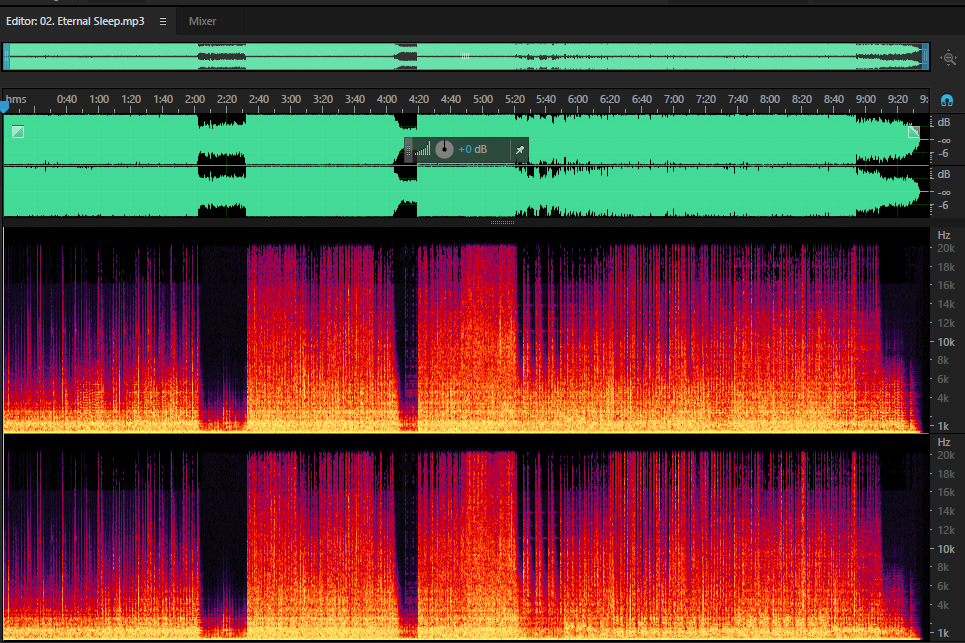Click the 2:00 mark on the time ruler
The image size is (965, 643).
pos(194,99)
